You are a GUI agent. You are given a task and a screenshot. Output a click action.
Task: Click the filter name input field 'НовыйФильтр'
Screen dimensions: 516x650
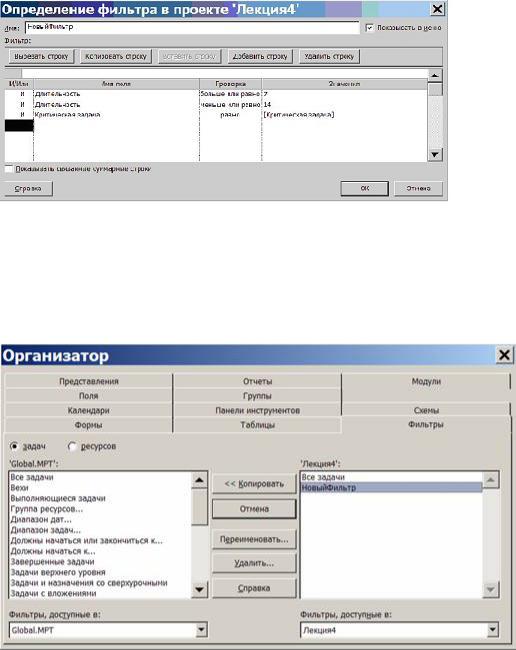pyautogui.click(x=192, y=27)
